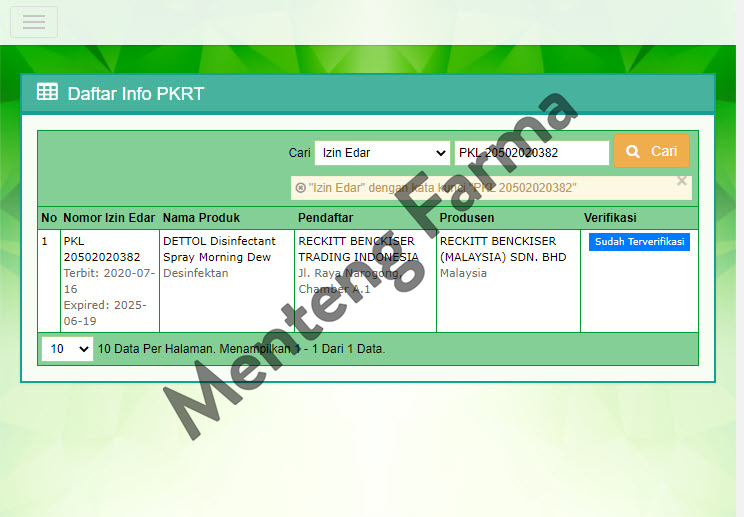Click the Produsen column header
Image resolution: width=744 pixels, height=517 pixels.
pyautogui.click(x=467, y=218)
